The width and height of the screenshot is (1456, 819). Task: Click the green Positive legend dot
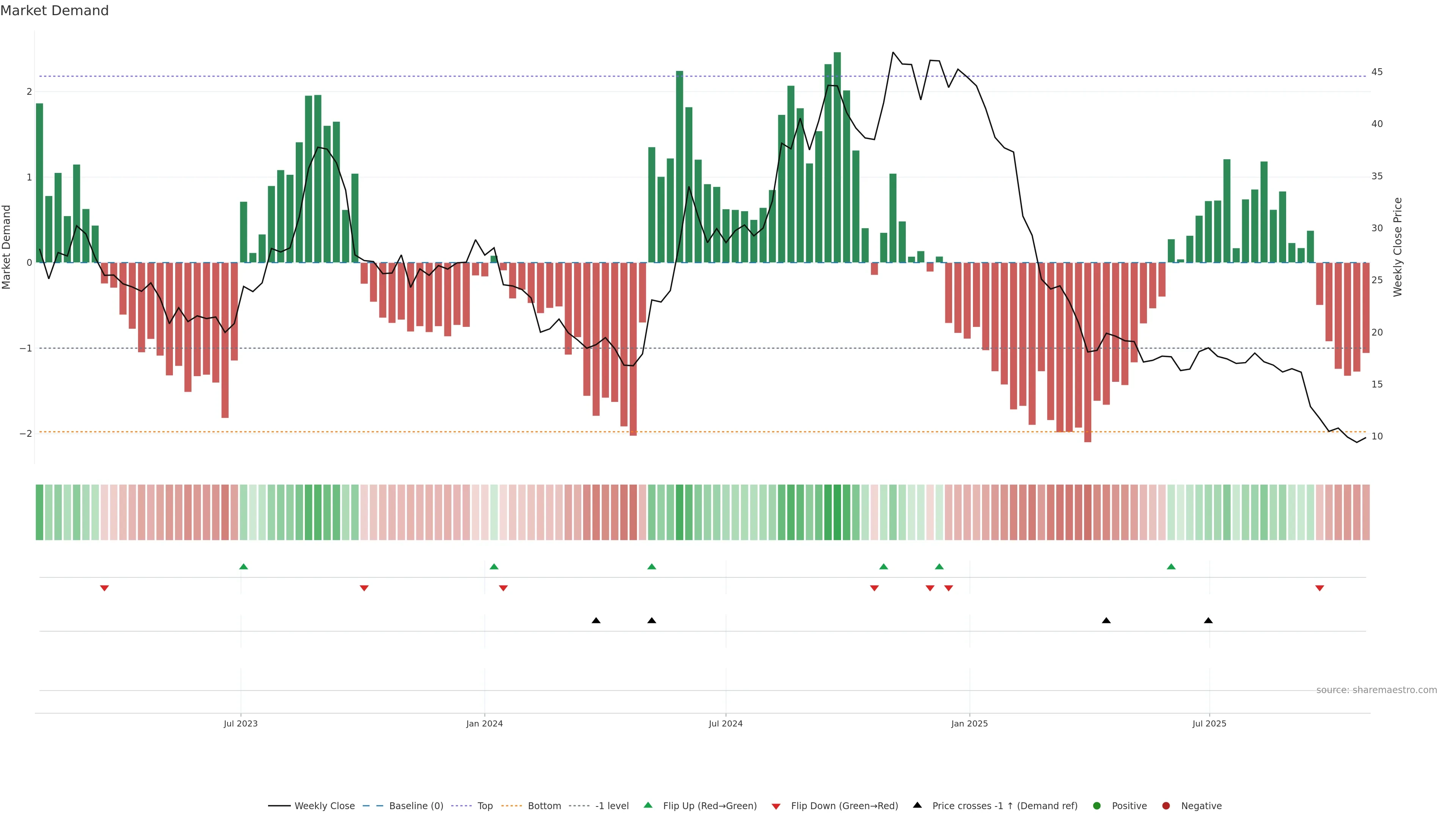coord(1097,805)
